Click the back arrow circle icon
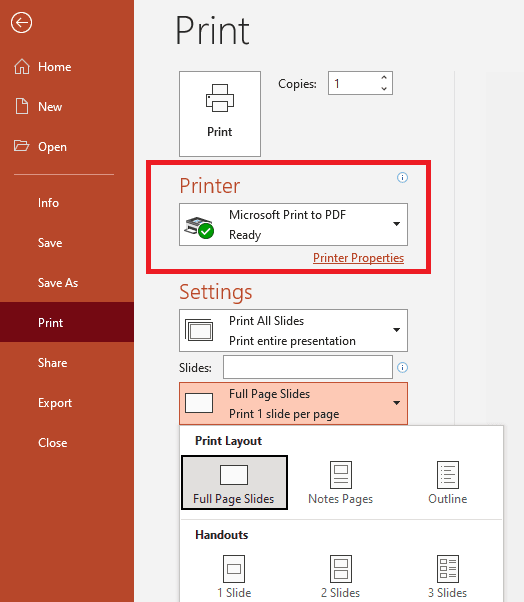The width and height of the screenshot is (524, 602). point(21,23)
